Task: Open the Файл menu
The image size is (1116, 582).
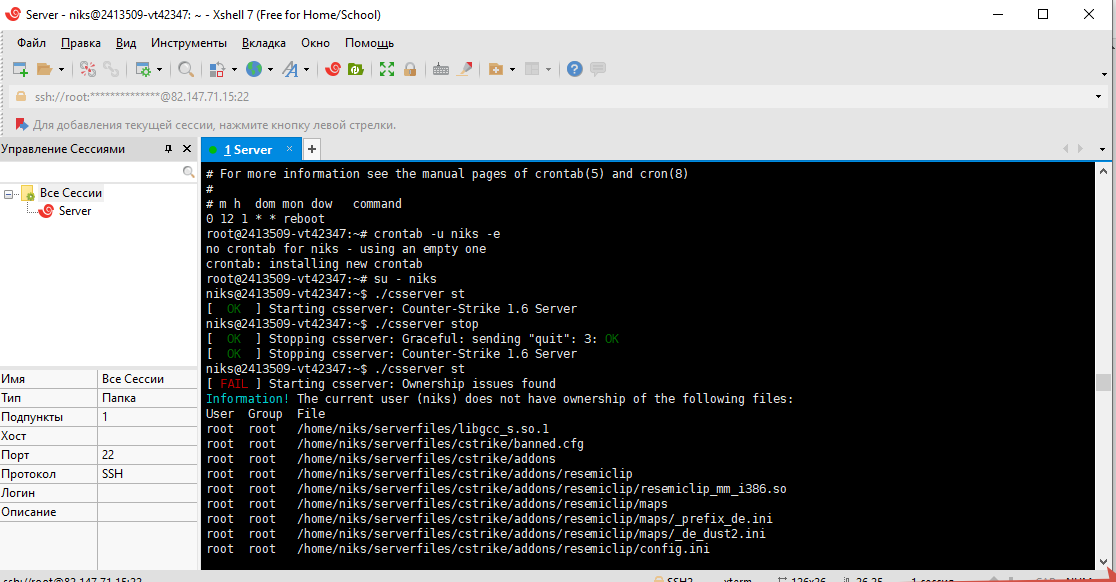Action: (x=31, y=43)
